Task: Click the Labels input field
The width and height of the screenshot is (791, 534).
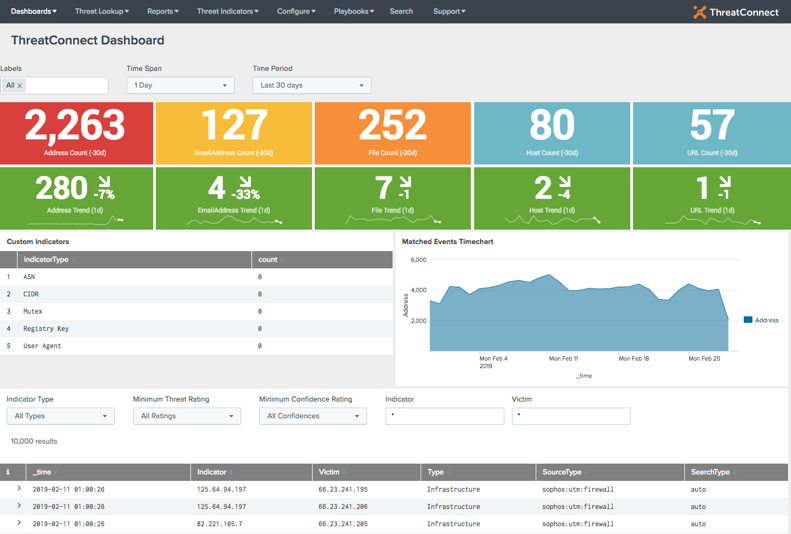Action: tap(54, 85)
